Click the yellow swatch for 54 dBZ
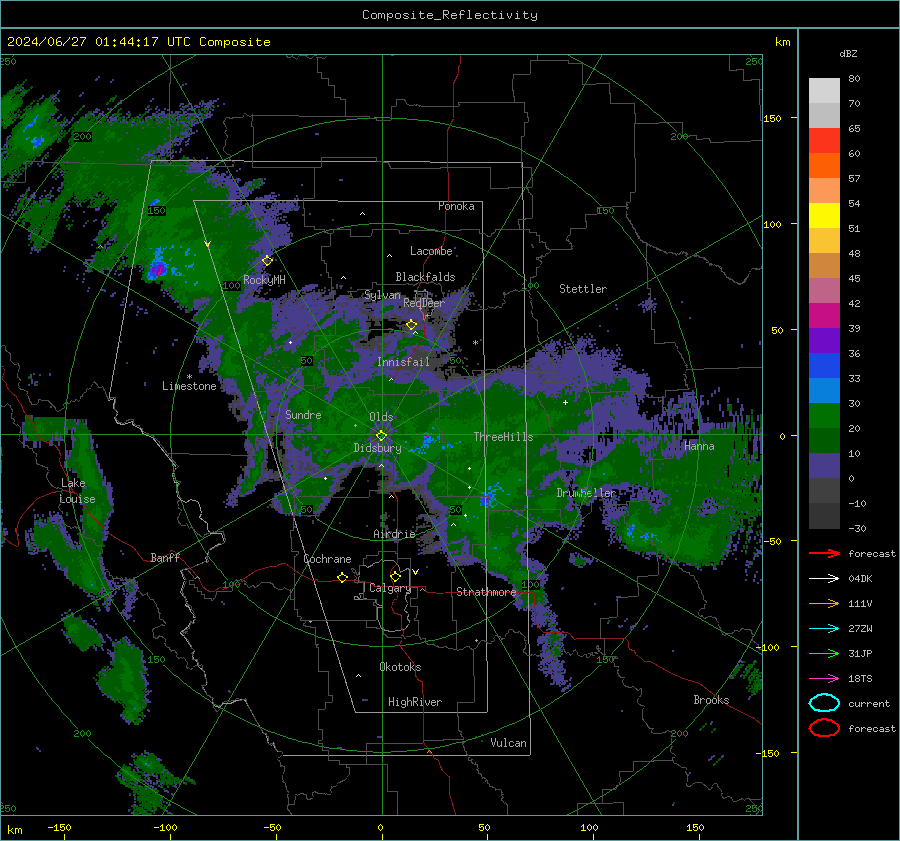Viewport: 900px width, 841px height. (x=824, y=215)
